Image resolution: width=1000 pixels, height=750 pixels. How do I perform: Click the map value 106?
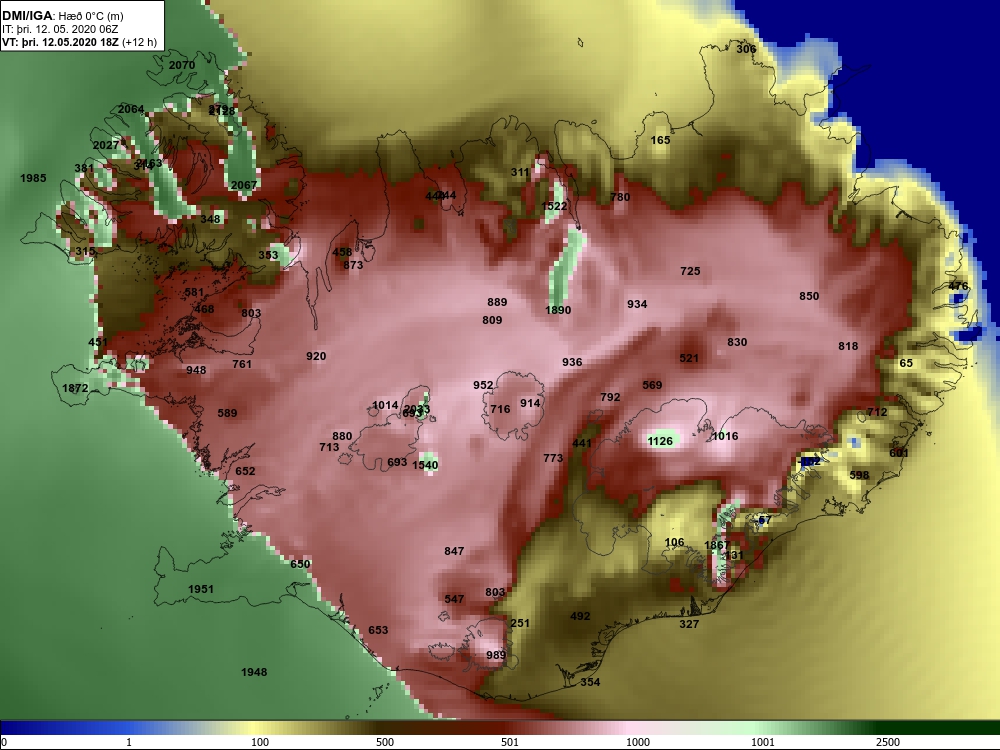(675, 542)
